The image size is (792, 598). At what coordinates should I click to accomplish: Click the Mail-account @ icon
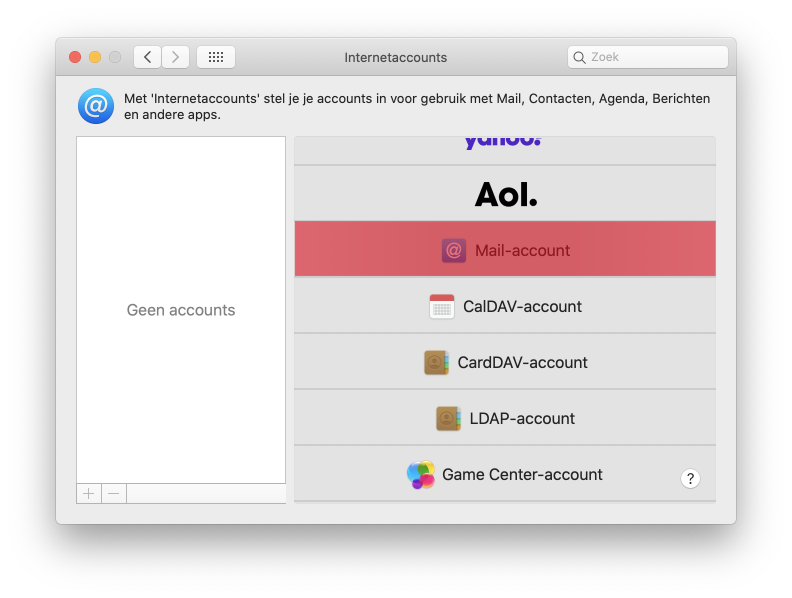(x=454, y=250)
